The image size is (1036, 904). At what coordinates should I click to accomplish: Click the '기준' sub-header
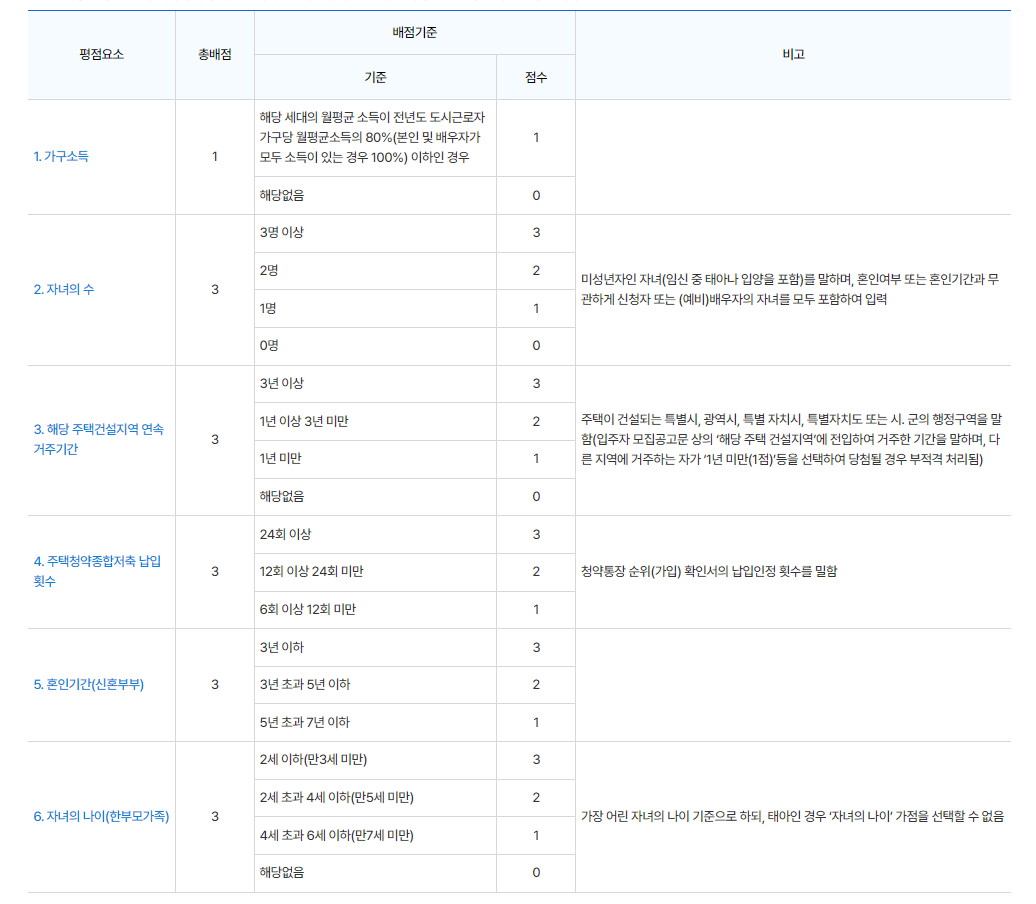point(375,77)
